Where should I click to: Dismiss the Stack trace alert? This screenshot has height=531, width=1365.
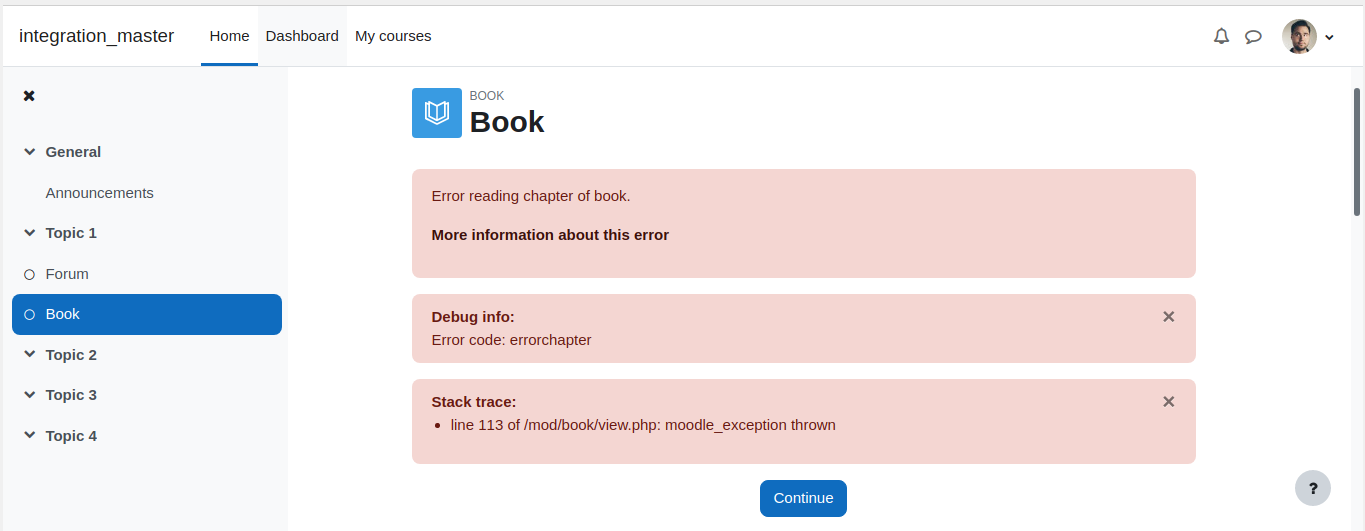click(x=1168, y=401)
